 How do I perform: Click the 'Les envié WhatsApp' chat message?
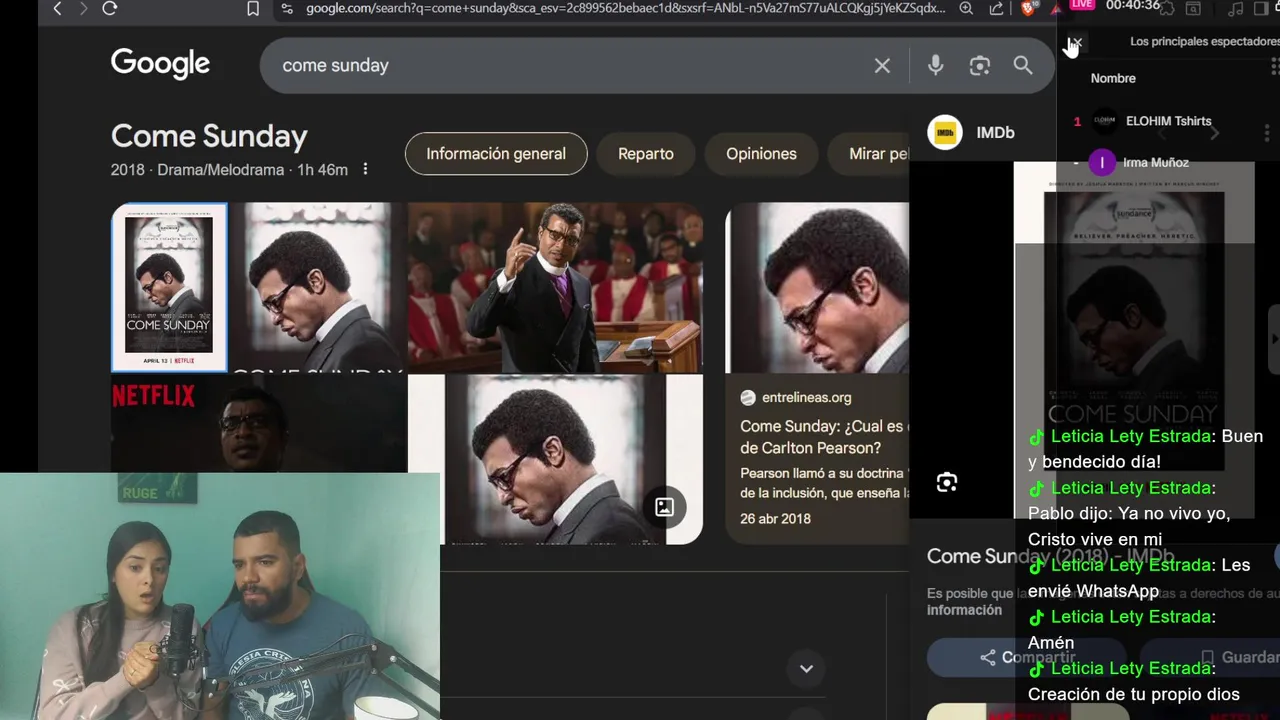(1139, 578)
